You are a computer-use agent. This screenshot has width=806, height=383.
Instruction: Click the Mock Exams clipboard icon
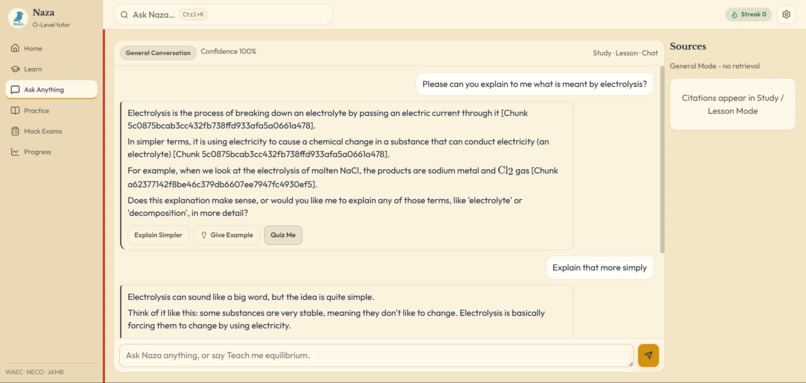[x=15, y=131]
